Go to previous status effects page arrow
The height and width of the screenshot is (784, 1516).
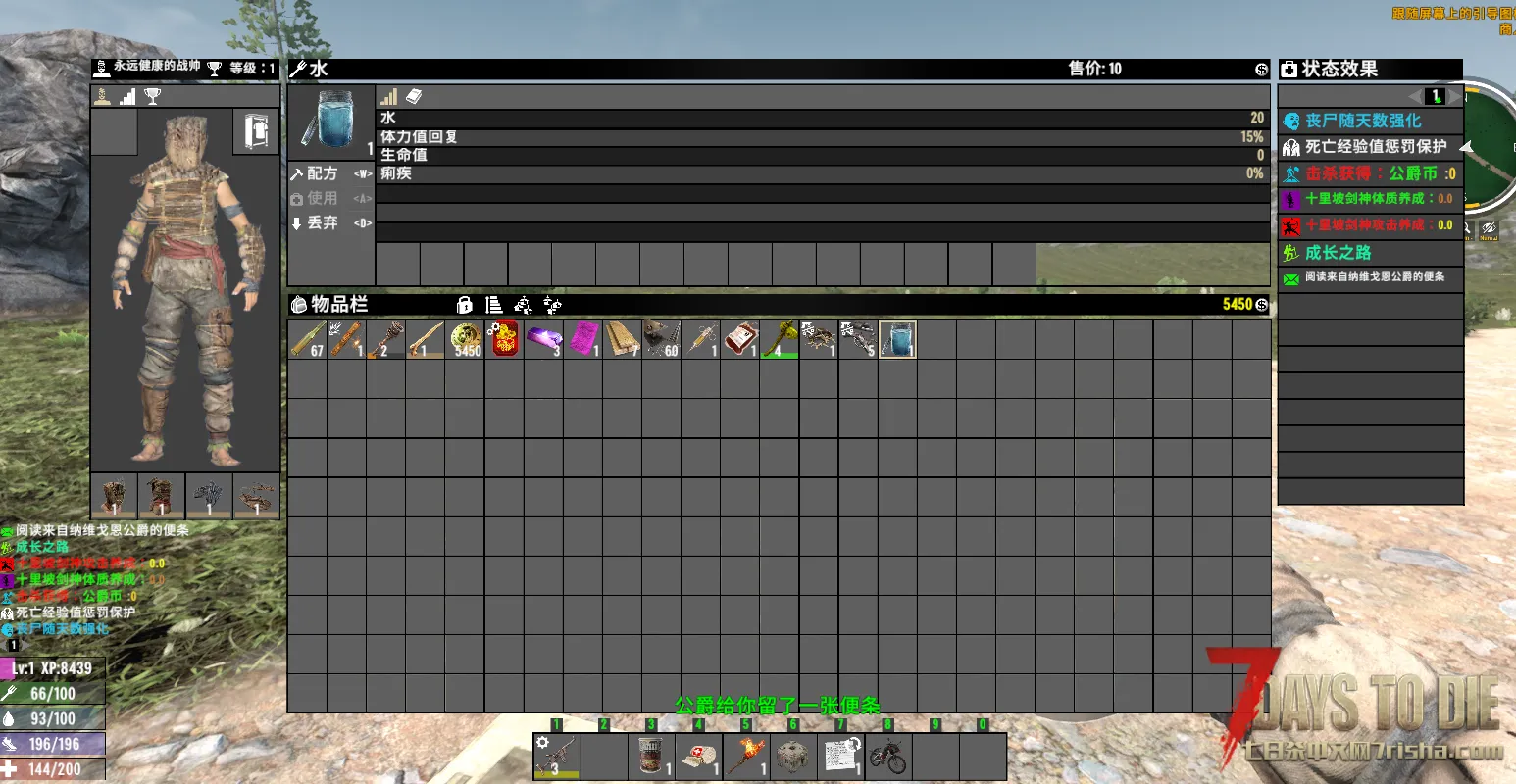click(1413, 96)
